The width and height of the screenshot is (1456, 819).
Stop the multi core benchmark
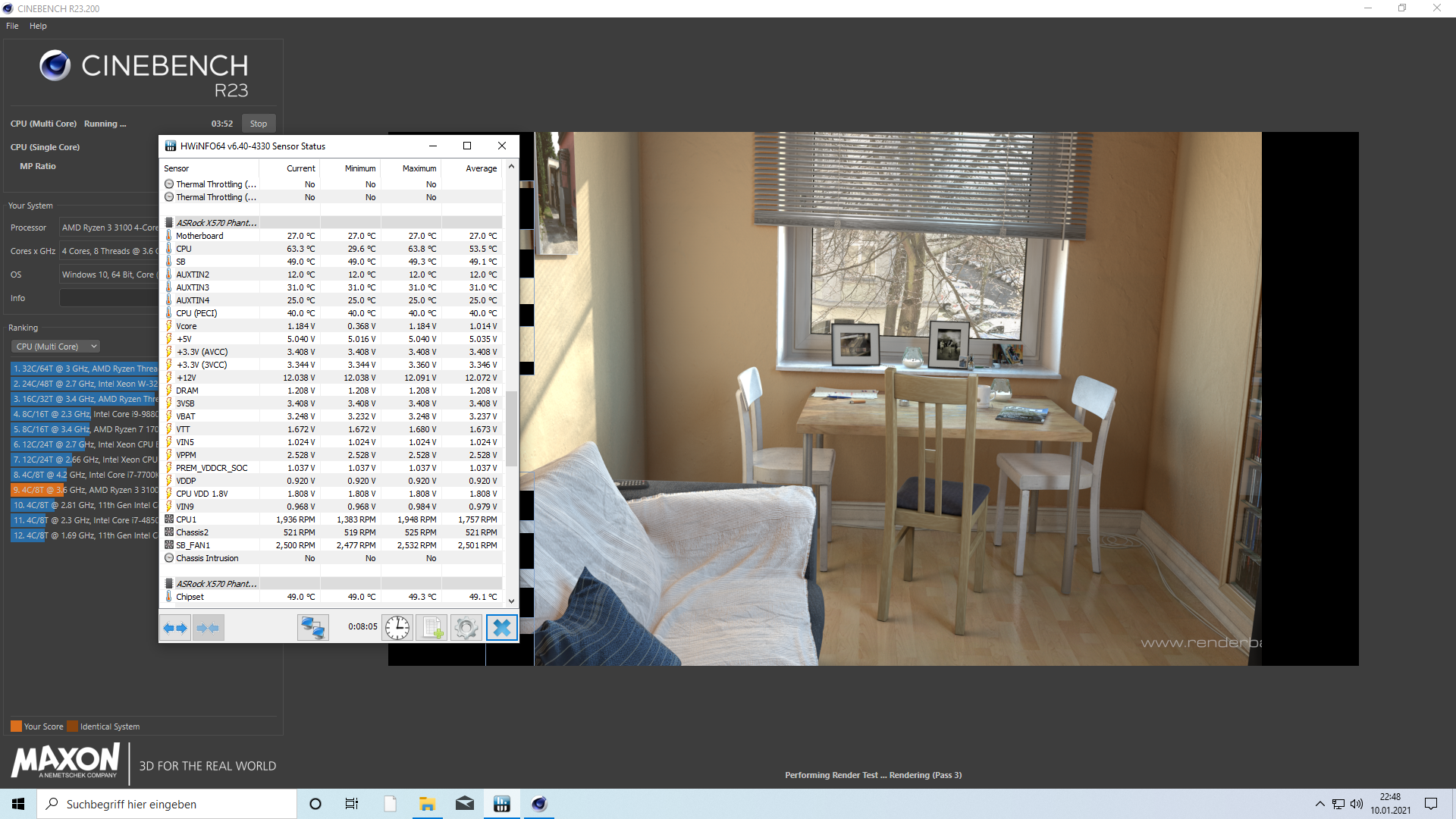click(x=259, y=124)
